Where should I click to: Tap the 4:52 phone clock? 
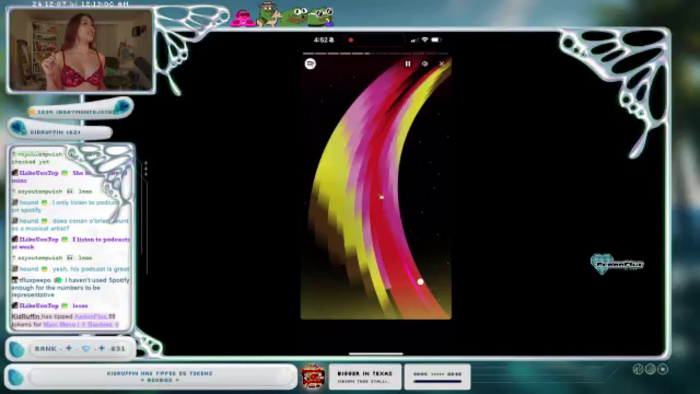(x=321, y=40)
